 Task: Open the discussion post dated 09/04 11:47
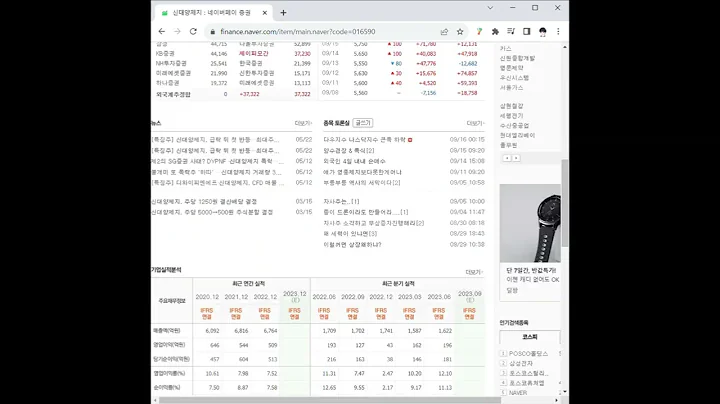click(366, 212)
